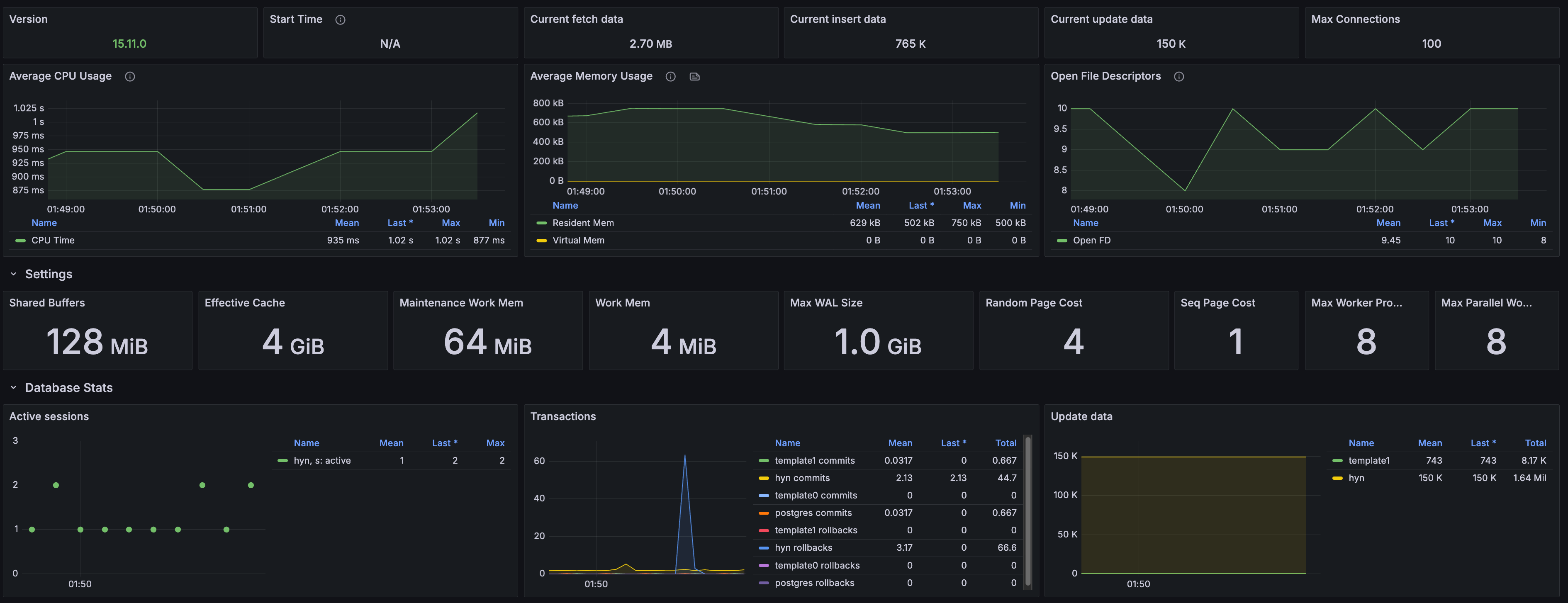Image resolution: width=1568 pixels, height=603 pixels.
Task: Sort the Transactions legend by the Mean column
Action: pos(900,443)
